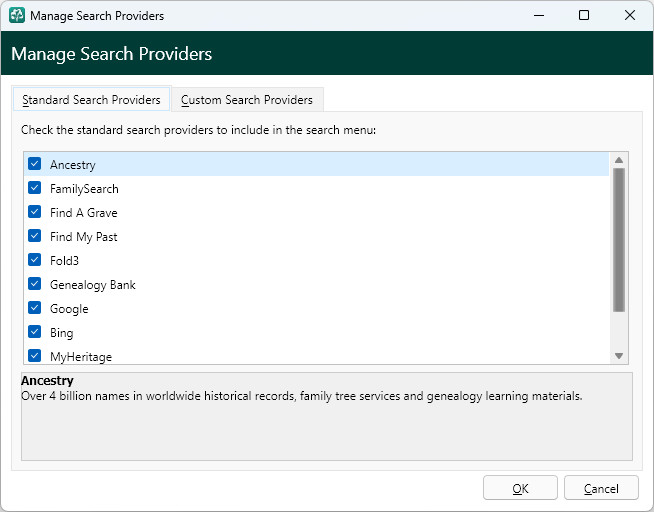Click the list scrollbar up arrow
654x512 pixels.
619,160
